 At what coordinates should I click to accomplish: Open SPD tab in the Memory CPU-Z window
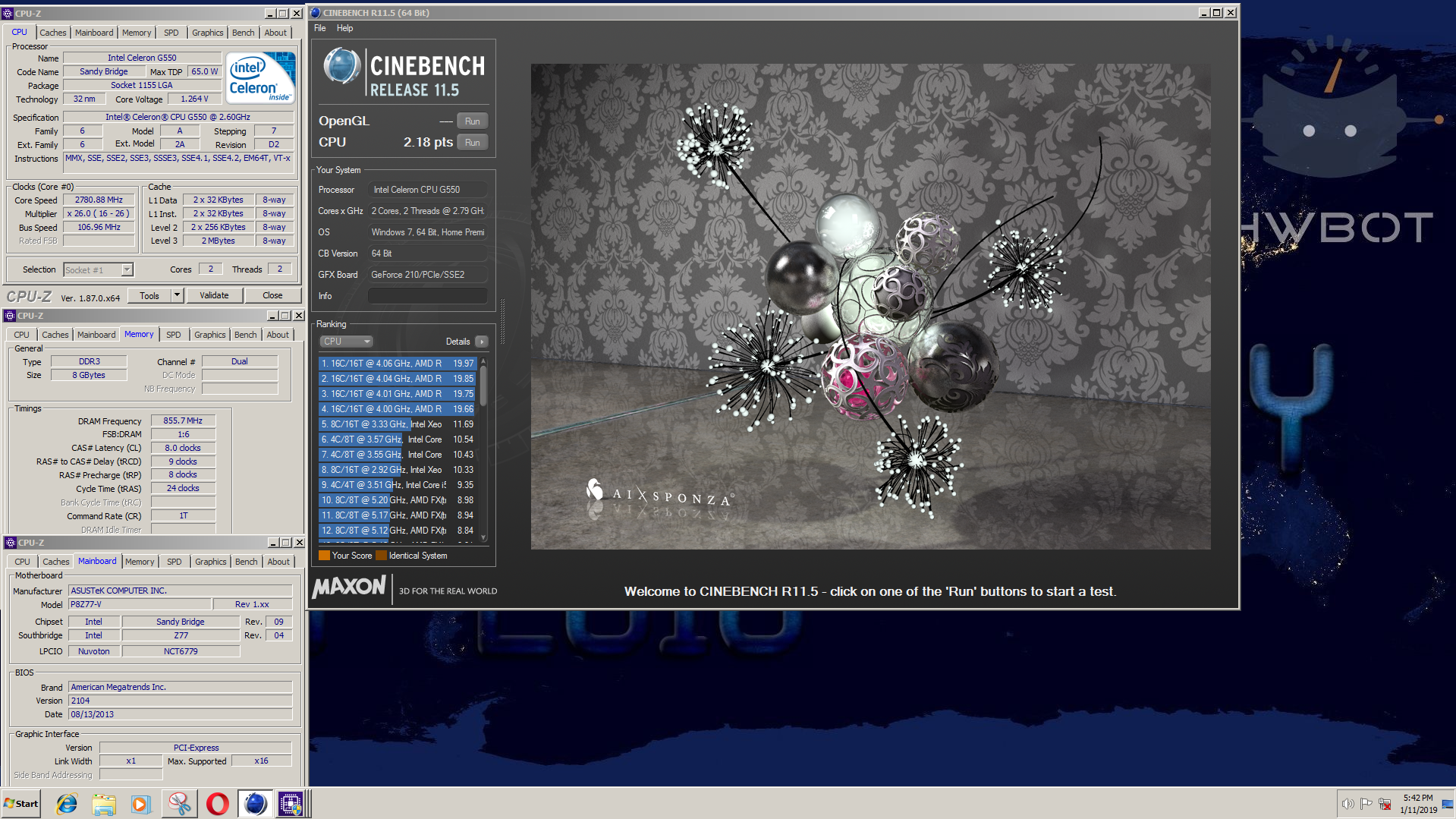(174, 335)
